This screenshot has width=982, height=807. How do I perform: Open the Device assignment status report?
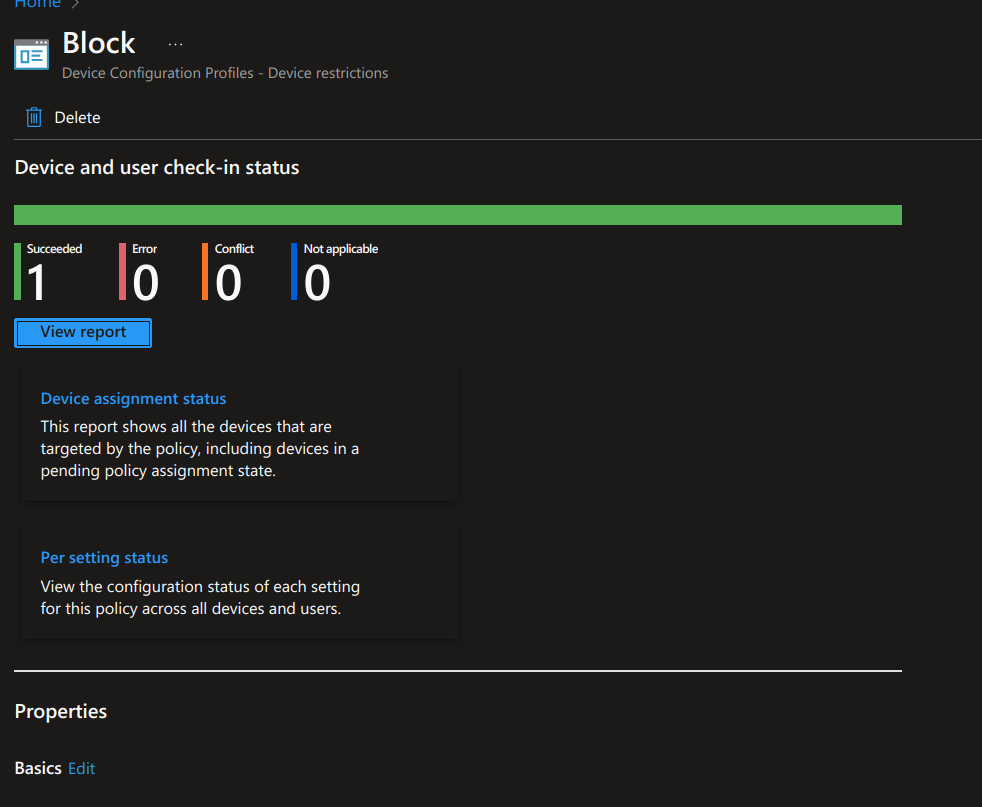point(133,399)
